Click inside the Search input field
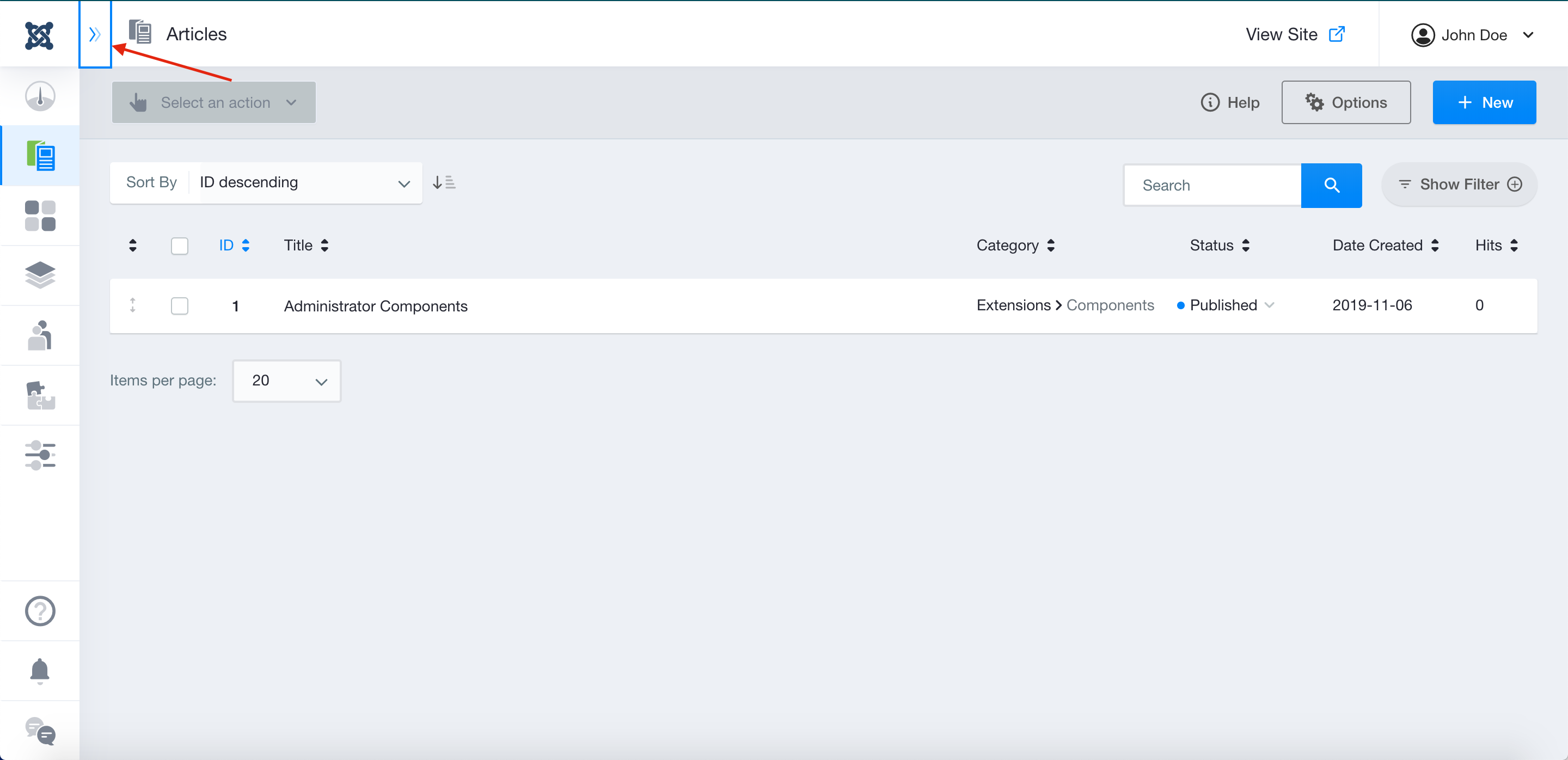The image size is (1568, 760). coord(1212,185)
